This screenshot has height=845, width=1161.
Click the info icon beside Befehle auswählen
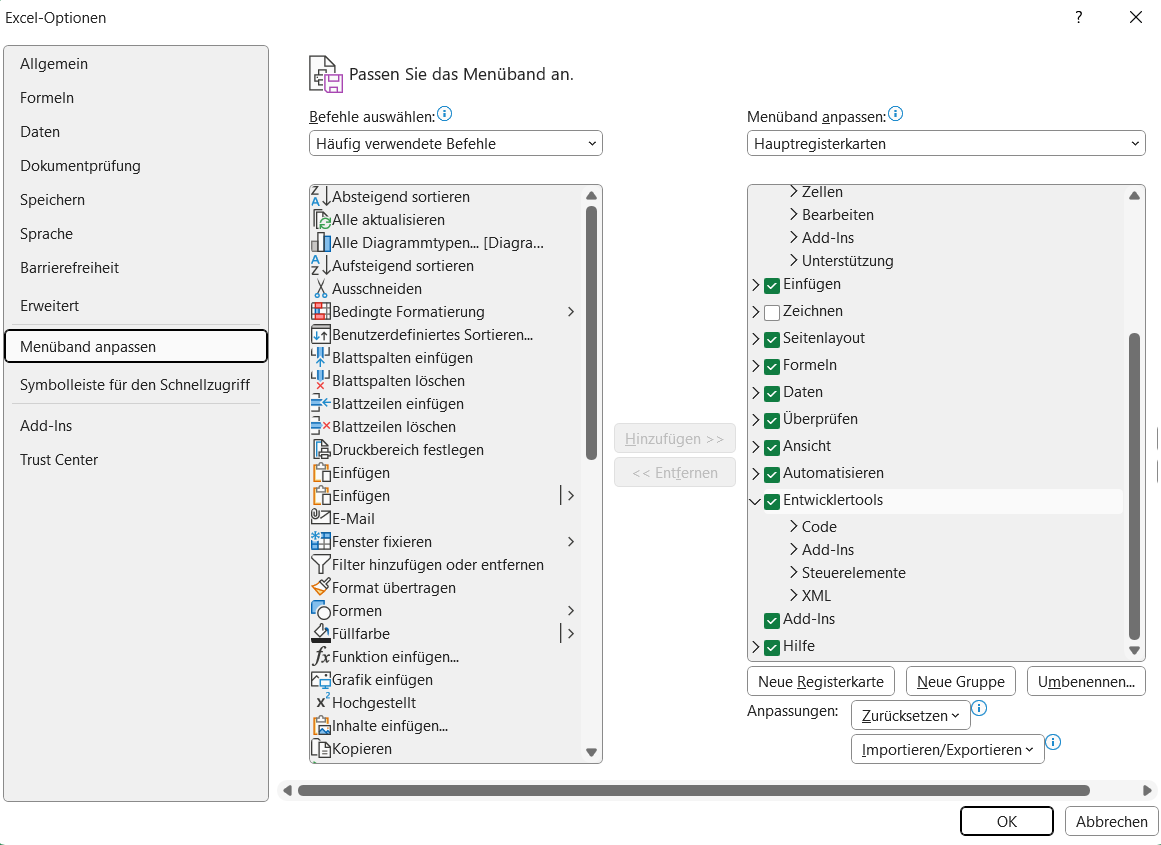[444, 114]
